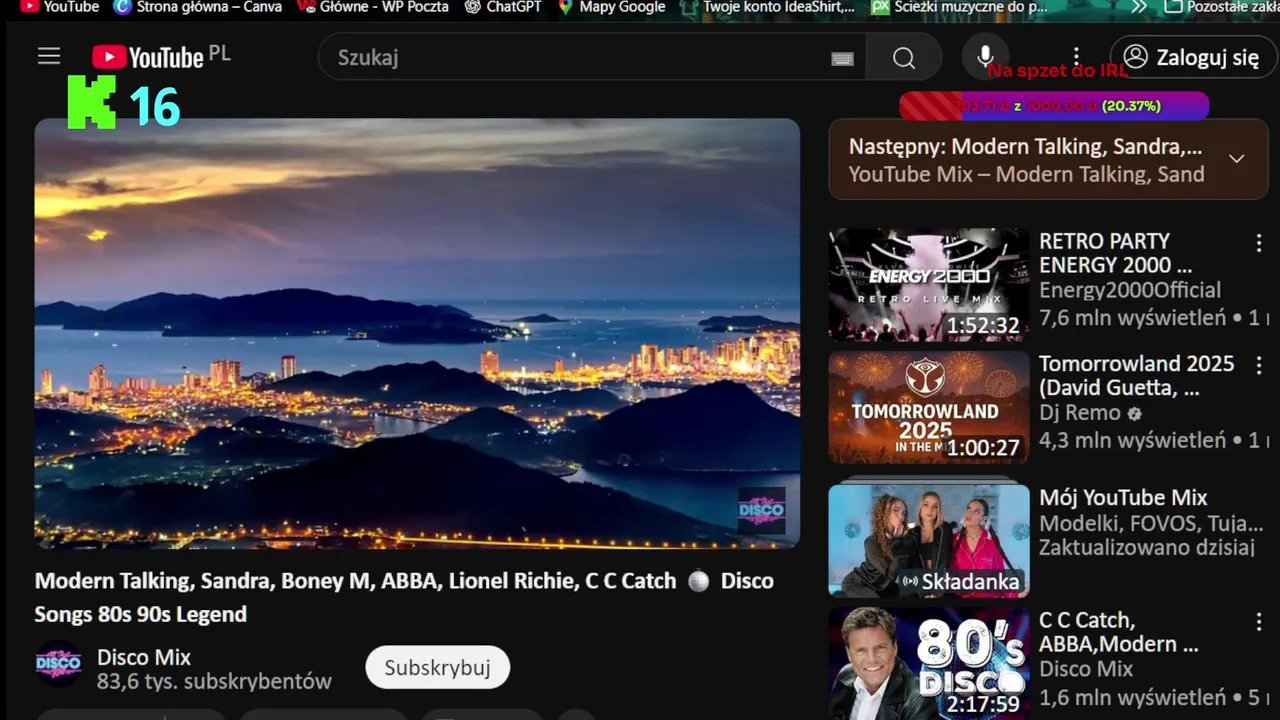Click the YouTube Mix – Modern Talking subtitle
The height and width of the screenshot is (720, 1280).
click(1026, 174)
